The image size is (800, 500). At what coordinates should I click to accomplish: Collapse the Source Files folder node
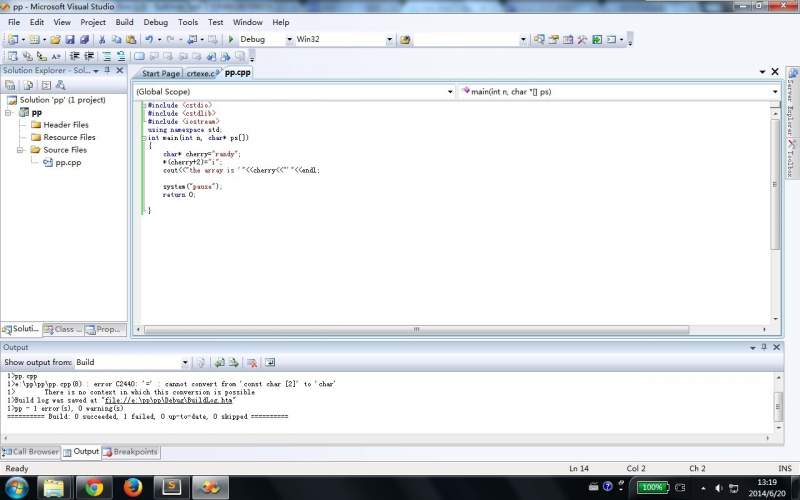click(x=21, y=150)
